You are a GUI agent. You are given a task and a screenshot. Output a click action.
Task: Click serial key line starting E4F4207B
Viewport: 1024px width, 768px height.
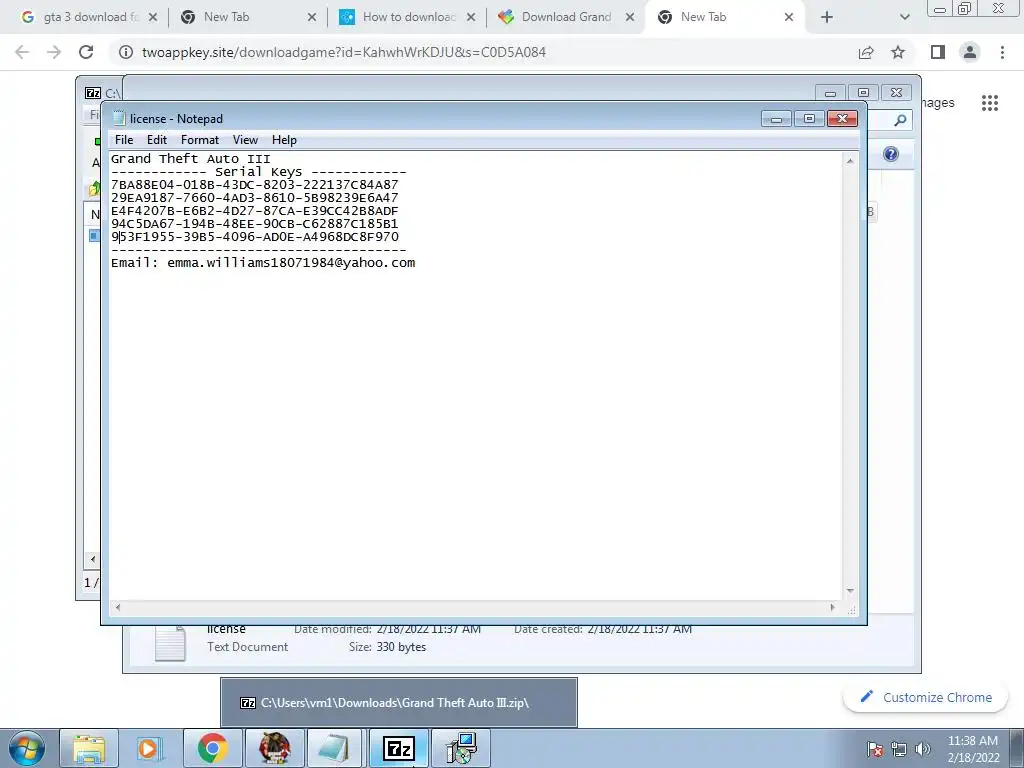point(255,211)
